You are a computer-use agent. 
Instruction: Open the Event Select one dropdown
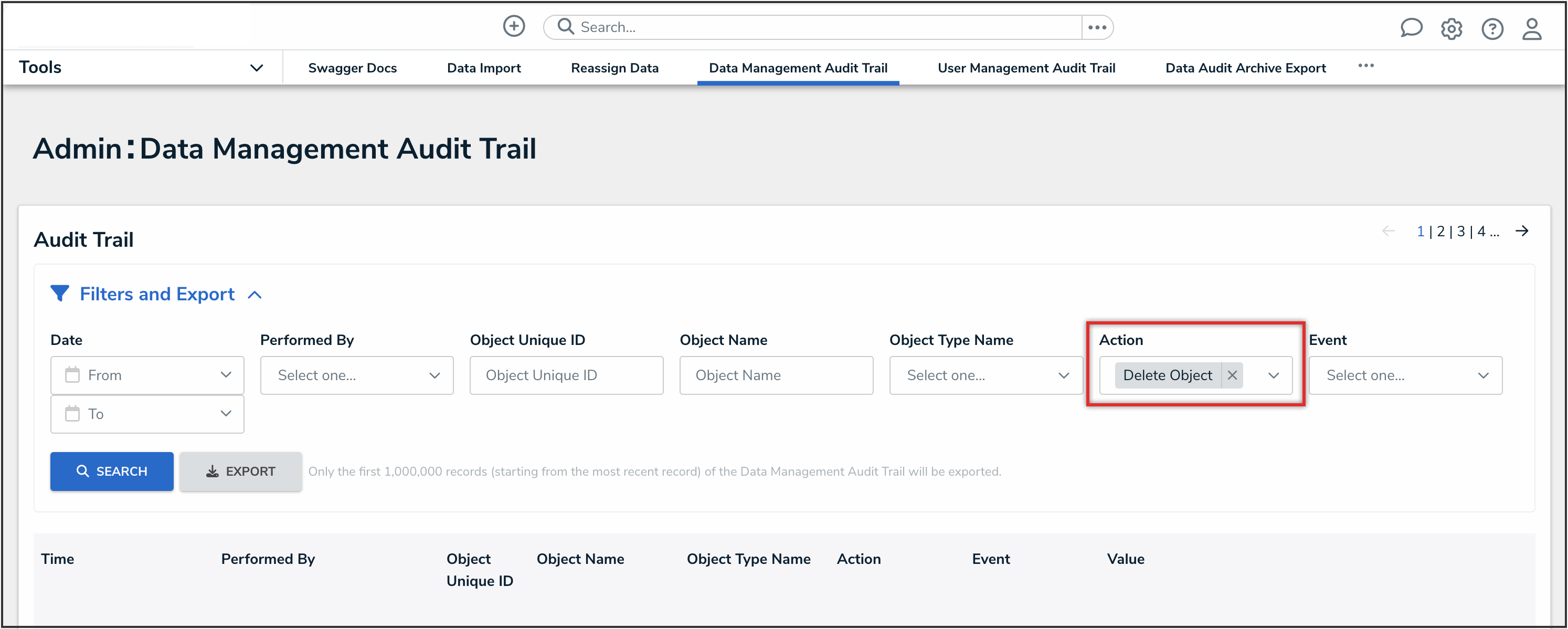pyautogui.click(x=1405, y=375)
